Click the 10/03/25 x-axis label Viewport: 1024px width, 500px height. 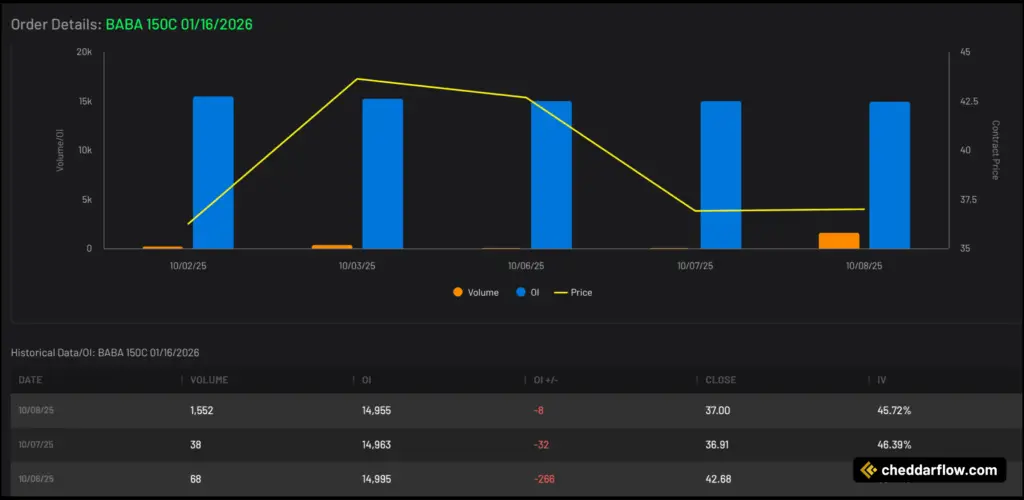coord(357,266)
